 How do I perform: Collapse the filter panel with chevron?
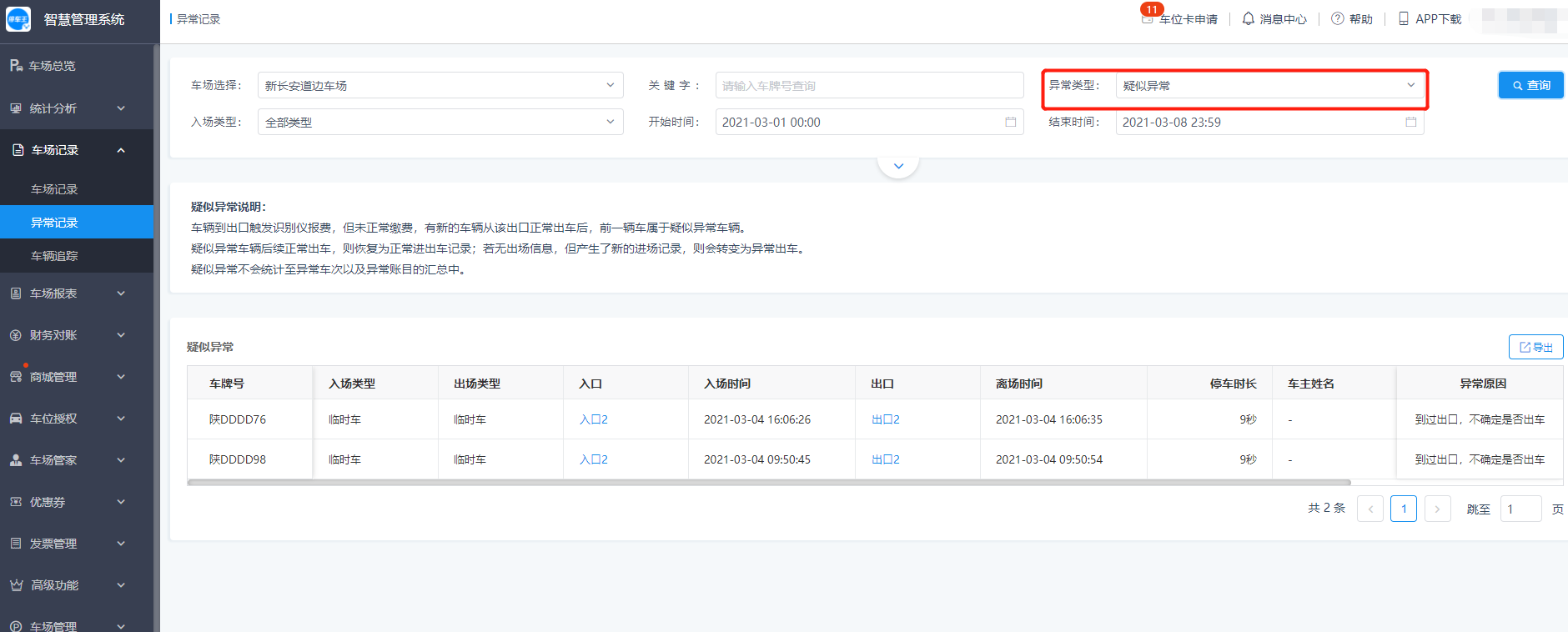click(898, 166)
